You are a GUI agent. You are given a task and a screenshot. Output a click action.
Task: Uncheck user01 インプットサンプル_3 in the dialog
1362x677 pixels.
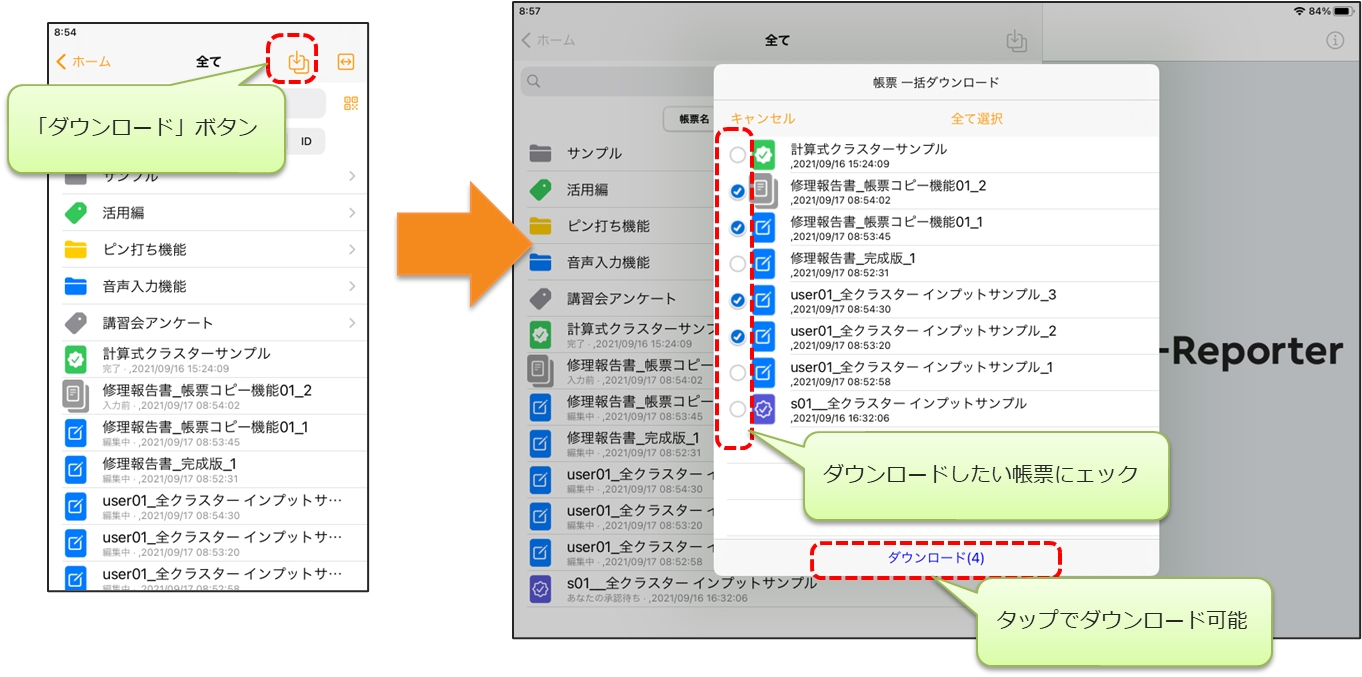(738, 300)
